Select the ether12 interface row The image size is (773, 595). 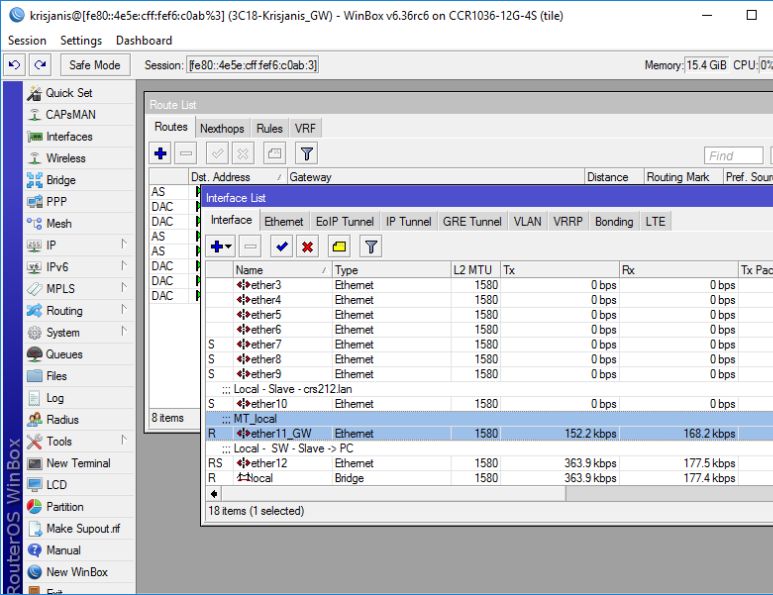point(489,463)
